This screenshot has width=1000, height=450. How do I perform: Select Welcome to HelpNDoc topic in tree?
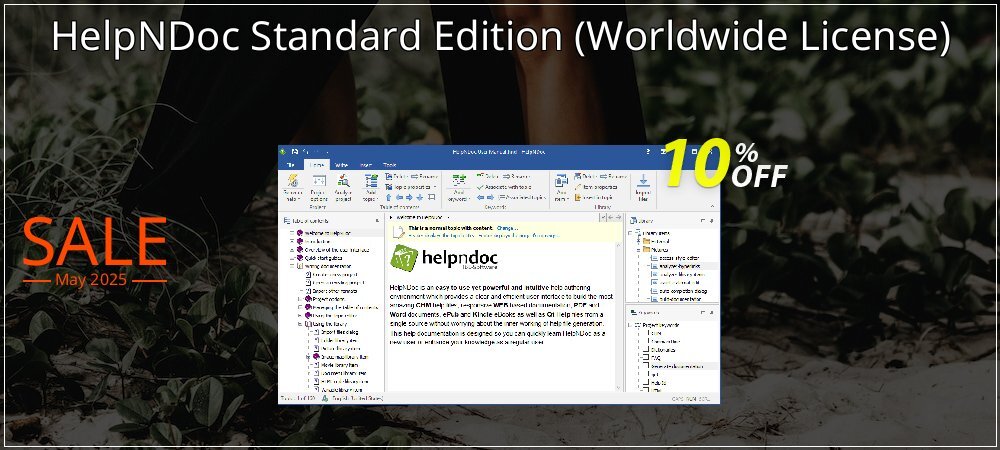pos(327,233)
